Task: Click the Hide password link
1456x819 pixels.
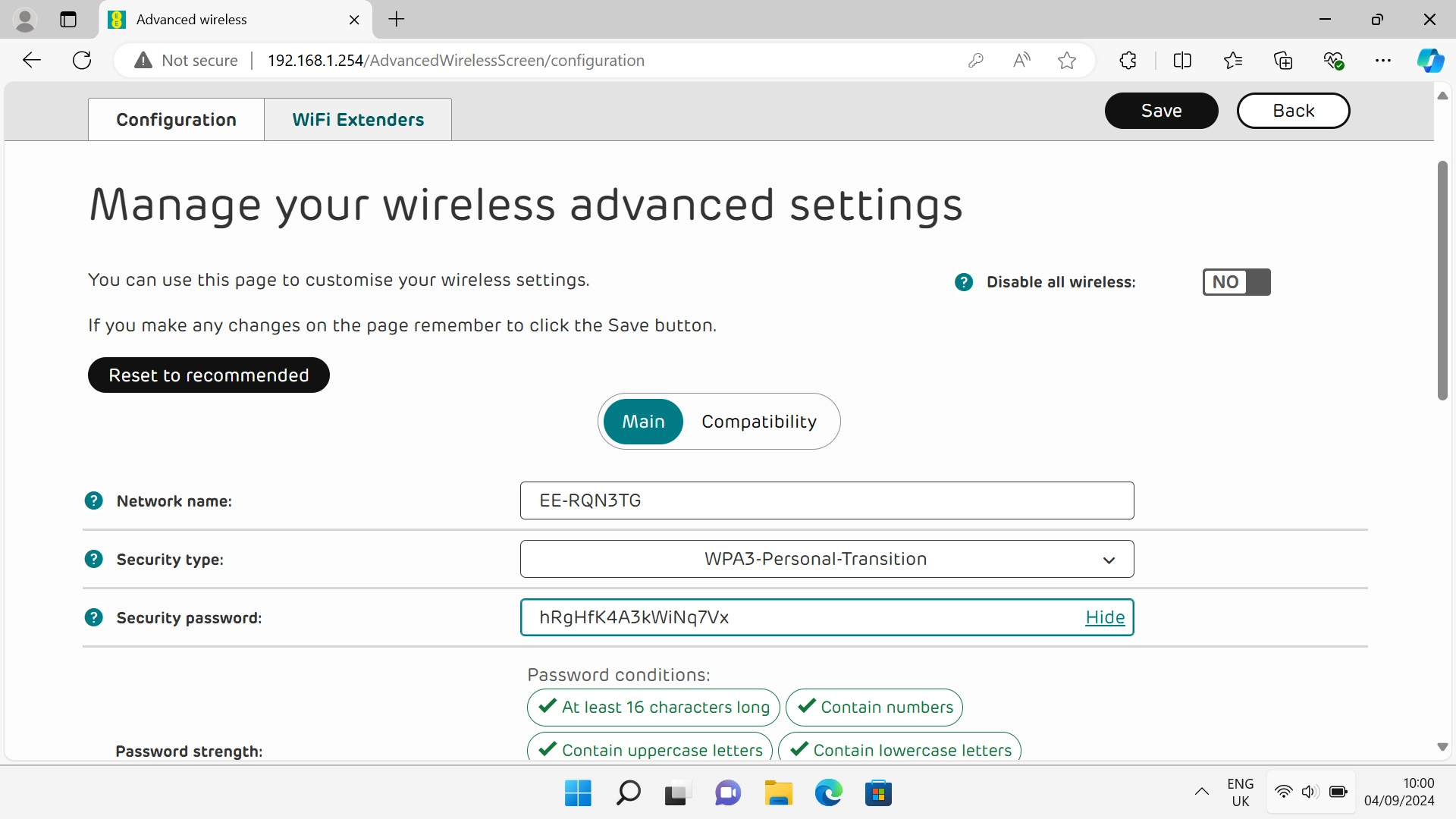Action: pos(1105,617)
